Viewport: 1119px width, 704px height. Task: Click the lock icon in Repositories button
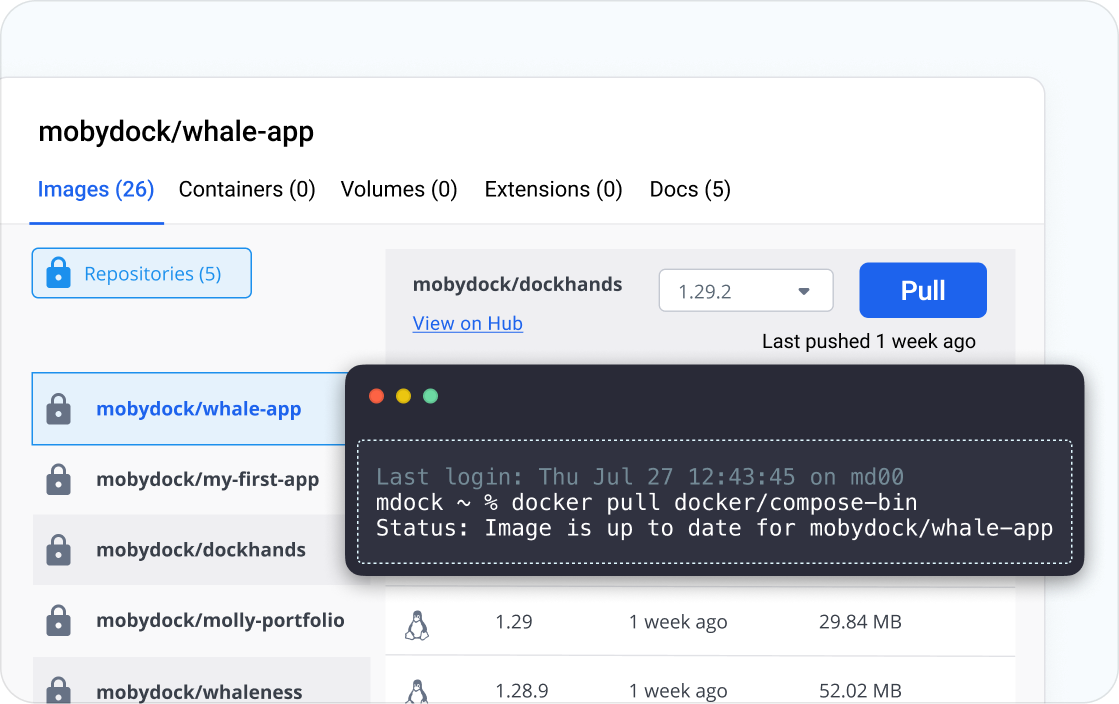59,274
